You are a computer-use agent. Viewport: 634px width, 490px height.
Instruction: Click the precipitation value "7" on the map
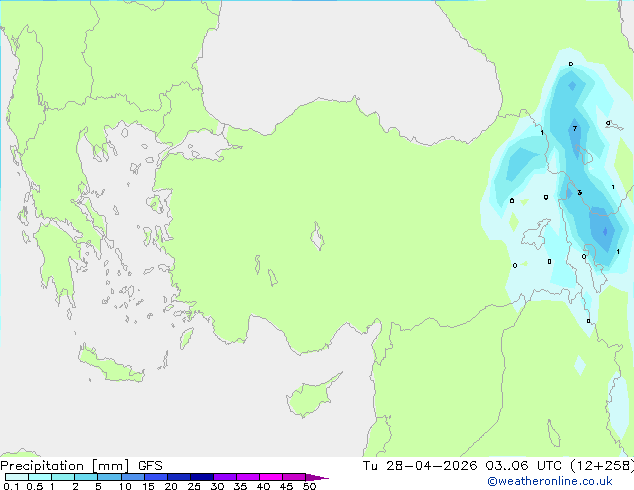click(x=575, y=129)
